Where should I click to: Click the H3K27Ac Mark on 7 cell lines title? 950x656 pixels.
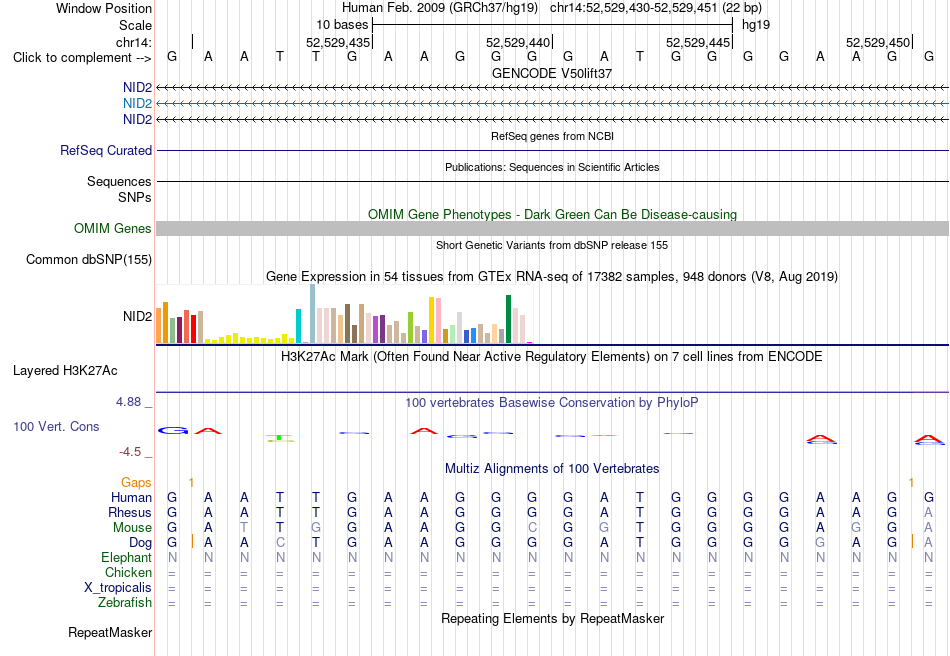pos(552,357)
